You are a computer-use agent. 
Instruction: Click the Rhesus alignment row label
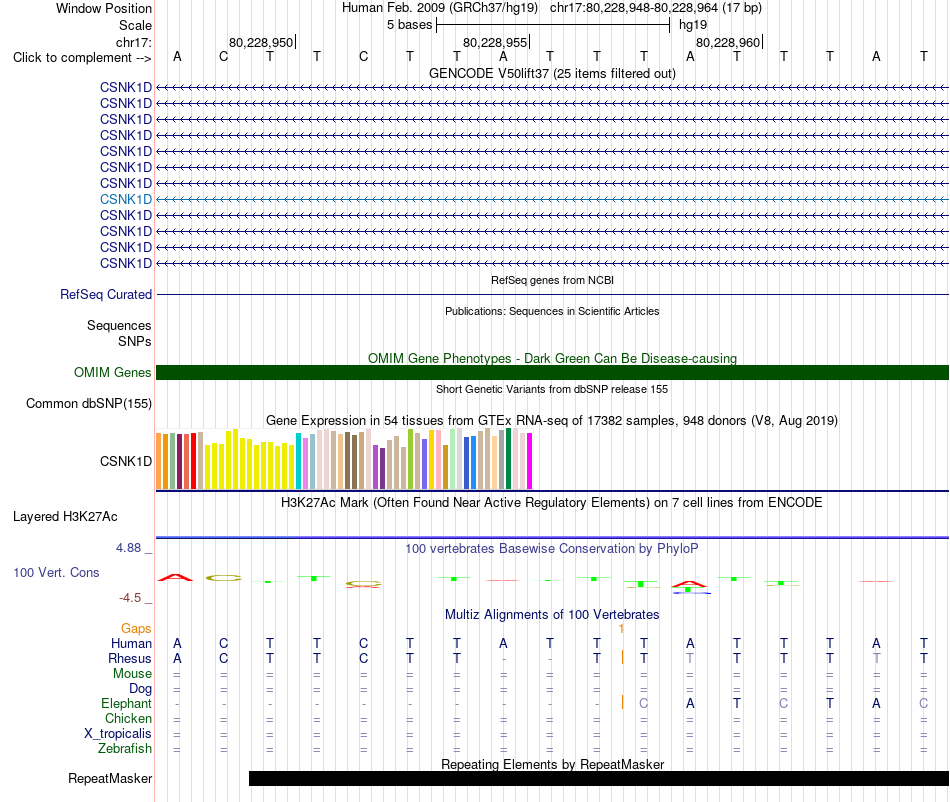[x=130, y=658]
